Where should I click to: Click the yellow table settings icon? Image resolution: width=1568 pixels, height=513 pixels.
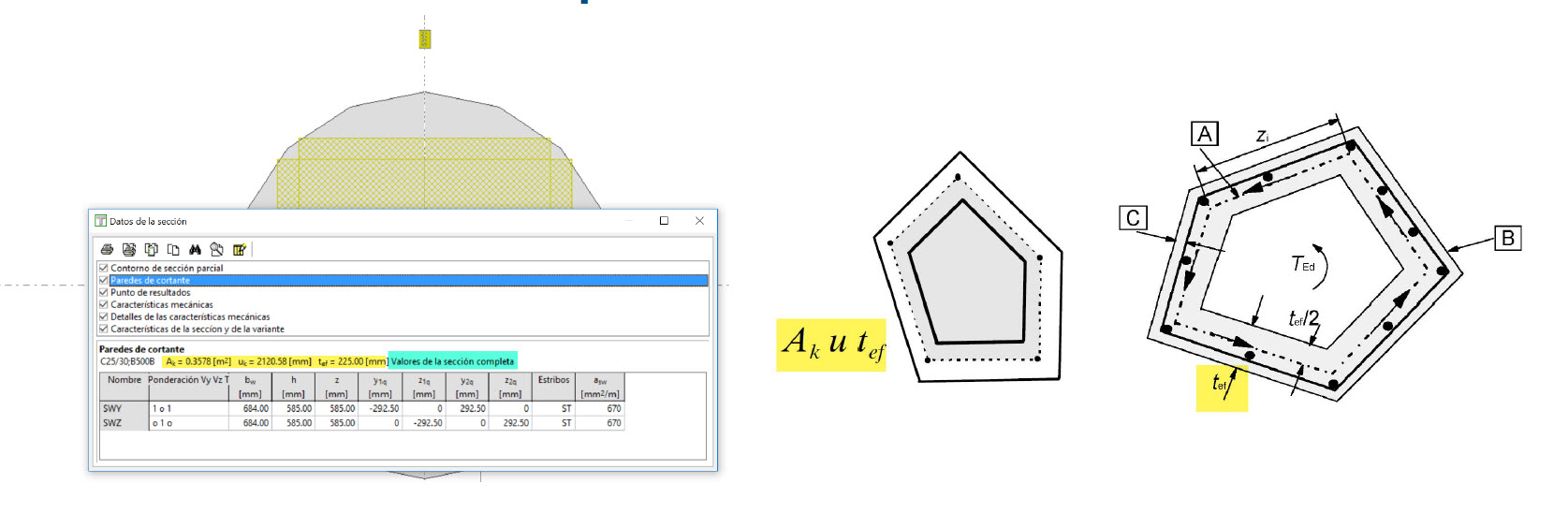coord(240,250)
